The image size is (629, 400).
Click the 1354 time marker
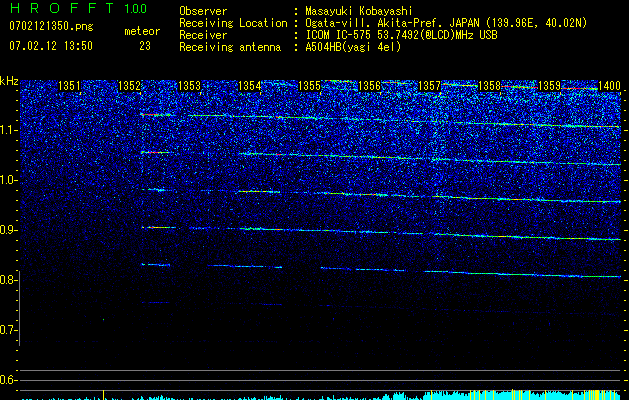(250, 86)
